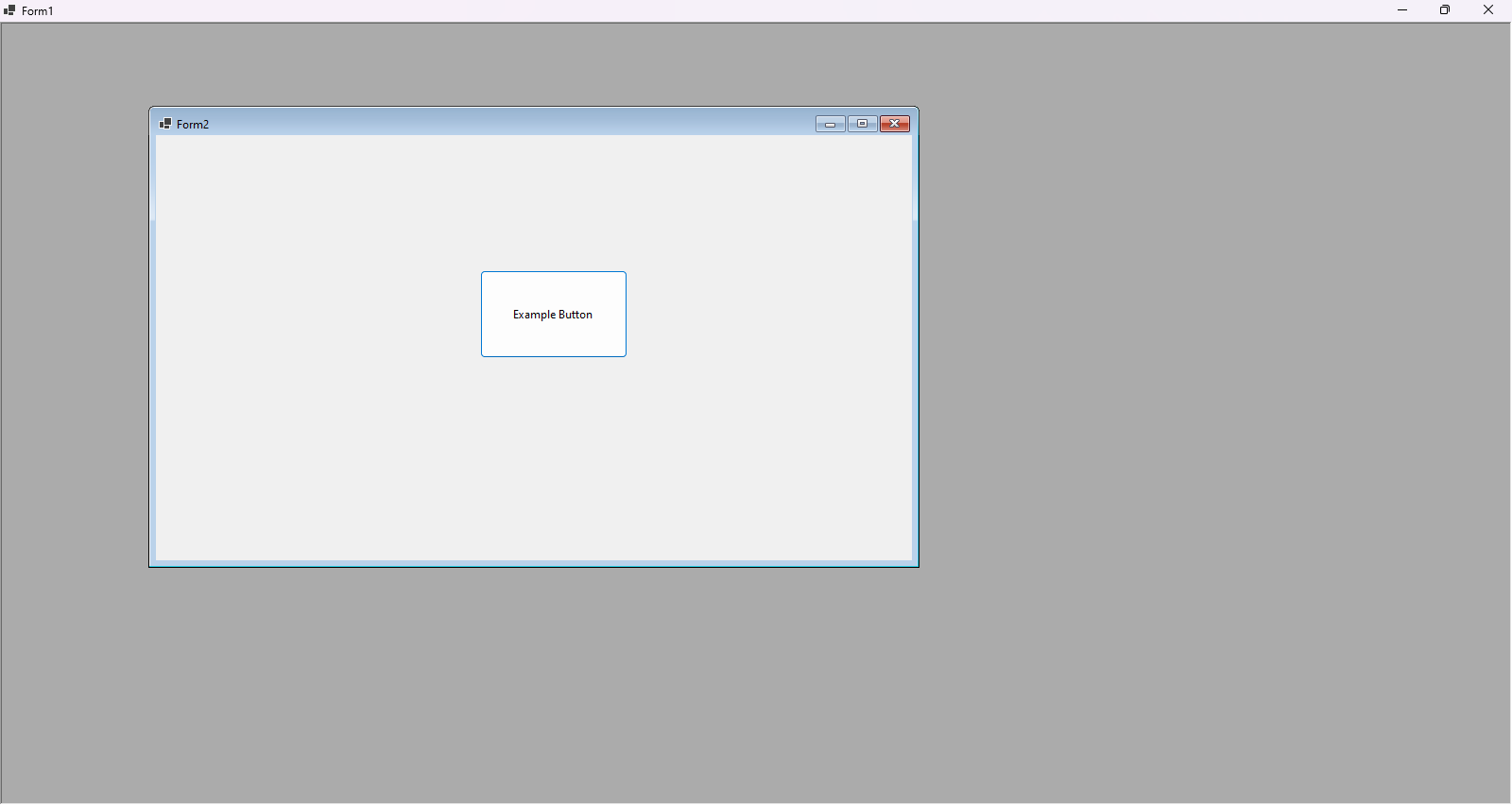Maximize the Form2 child window

coord(863,124)
